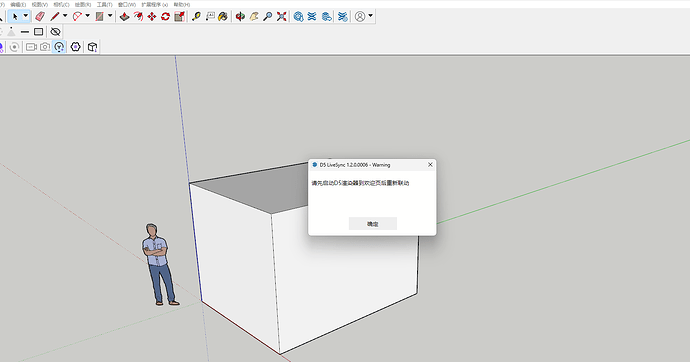
Task: Select the Move tool with red arrows
Action: click(x=152, y=17)
